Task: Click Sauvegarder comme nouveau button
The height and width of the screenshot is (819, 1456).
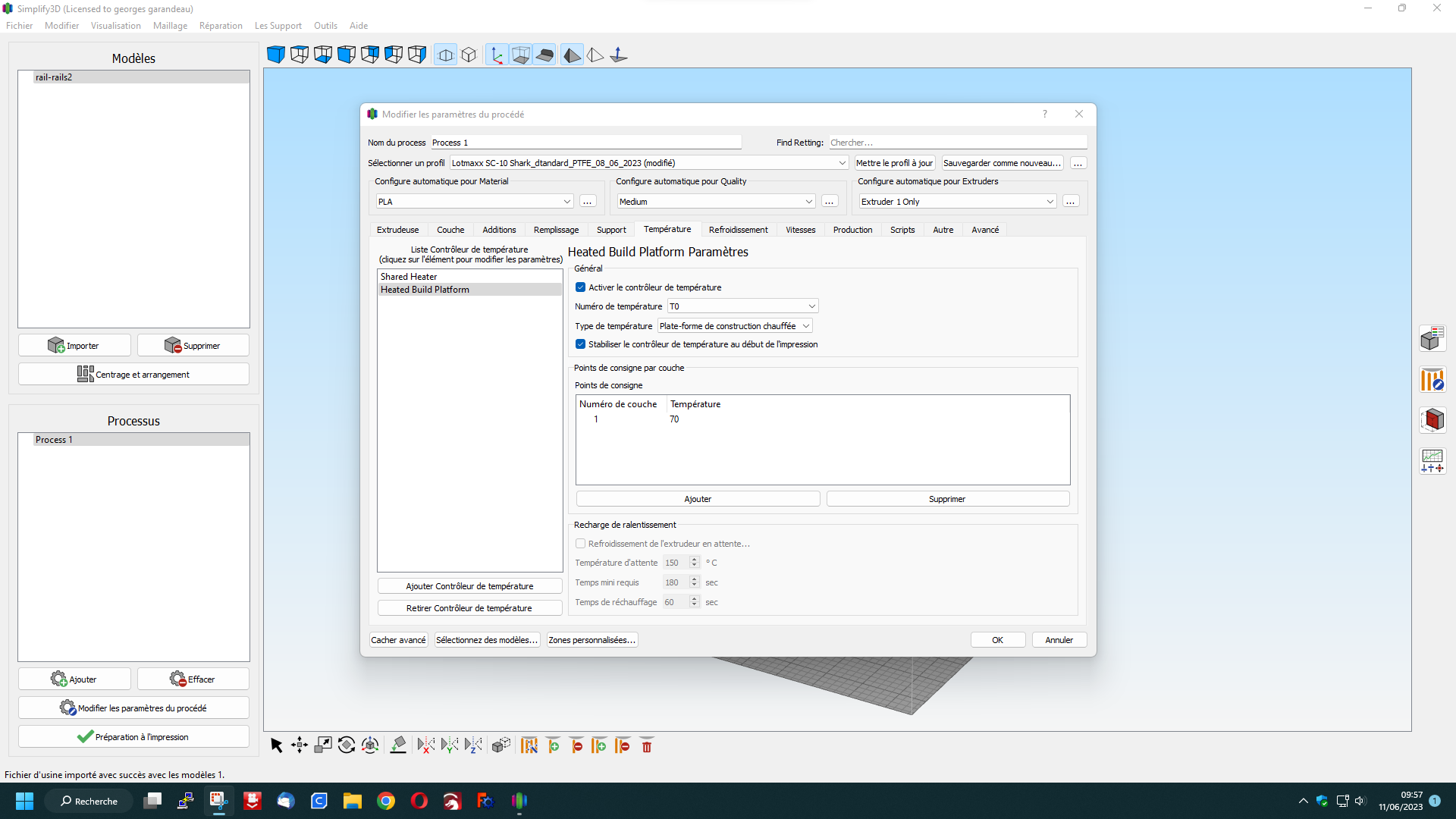Action: point(1002,163)
